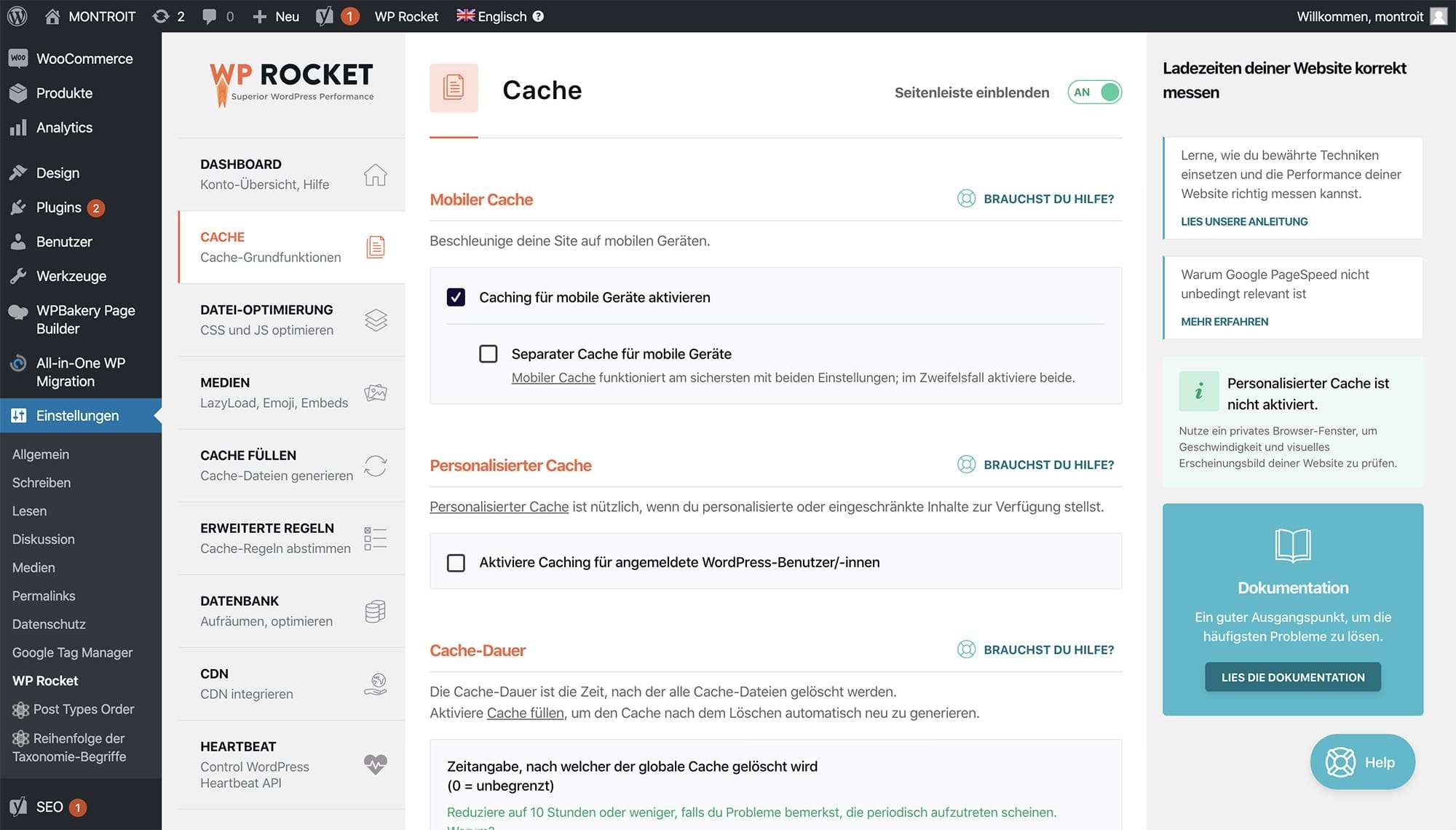1456x830 pixels.
Task: Click the WordPress logo in the admin bar
Action: (17, 16)
